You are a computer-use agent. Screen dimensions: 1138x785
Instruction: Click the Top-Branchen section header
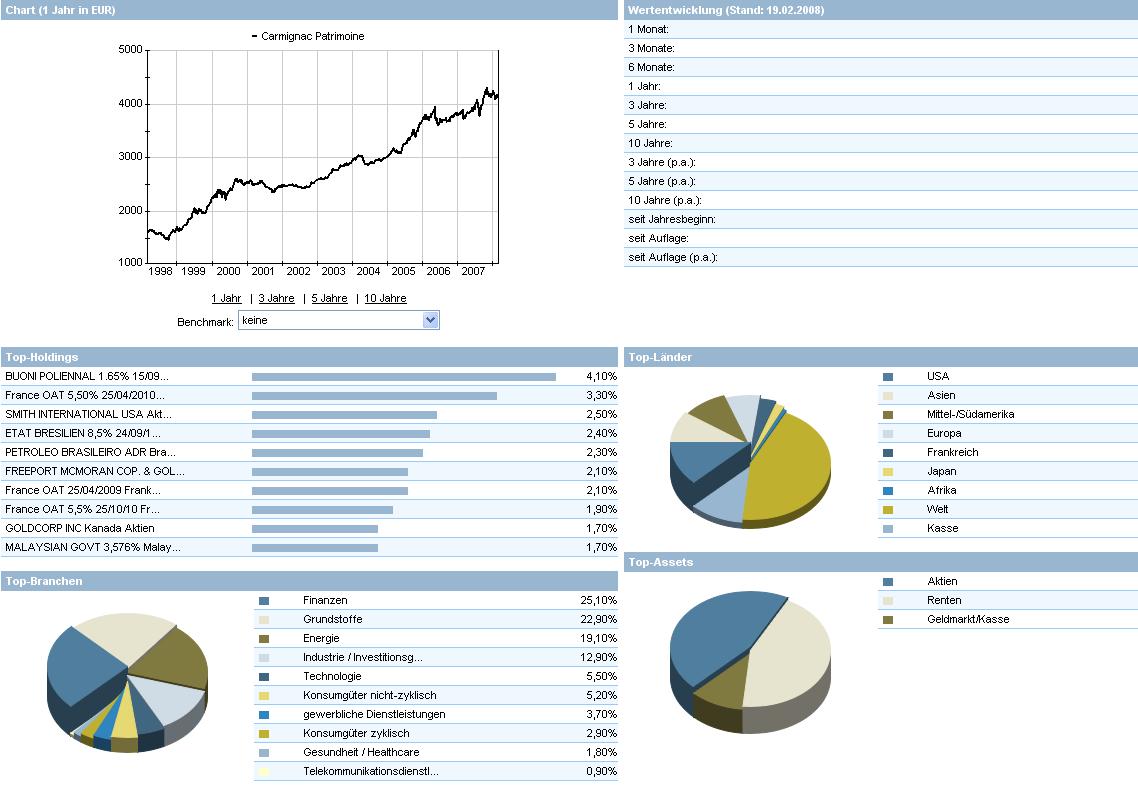[309, 581]
